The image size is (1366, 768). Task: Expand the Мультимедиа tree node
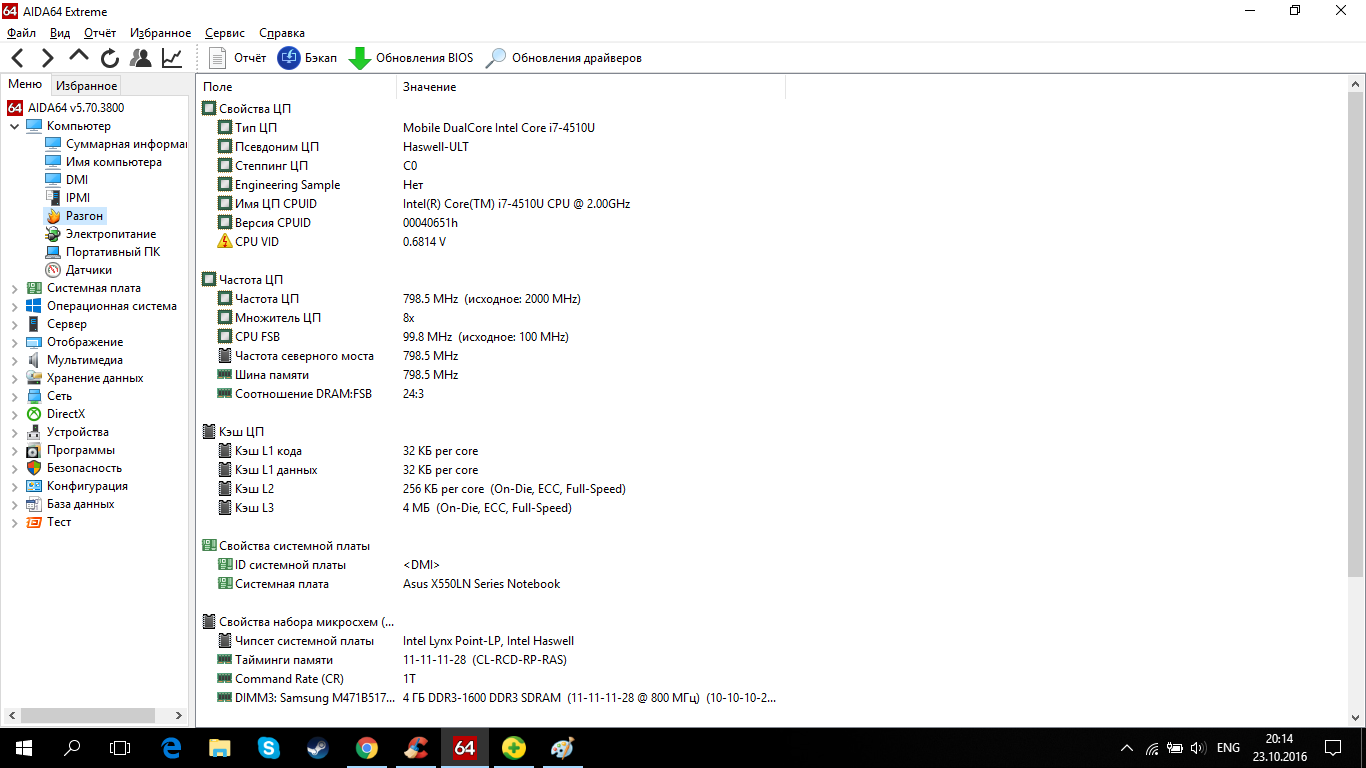14,360
